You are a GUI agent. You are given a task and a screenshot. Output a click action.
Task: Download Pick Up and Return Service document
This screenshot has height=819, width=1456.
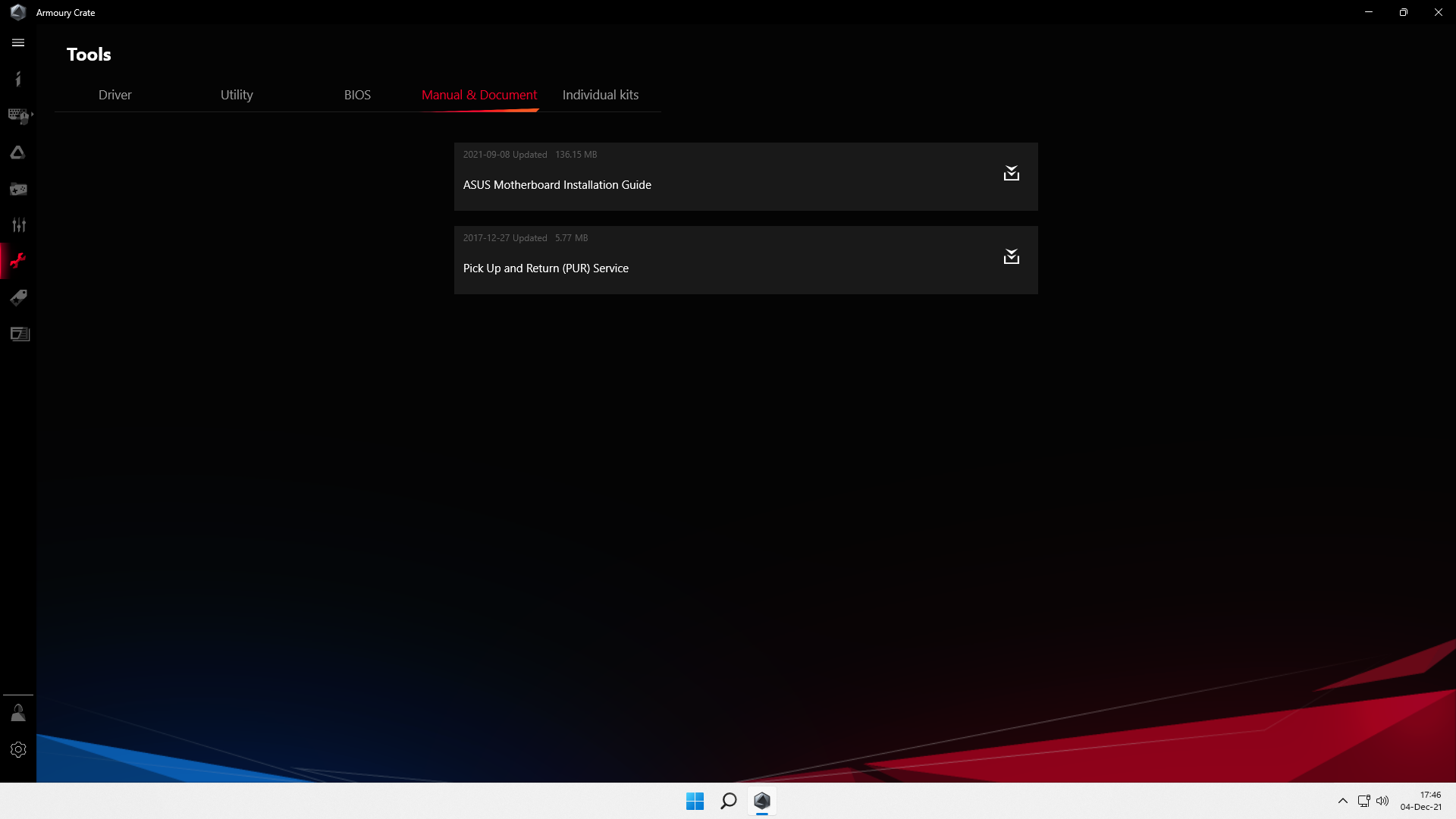pos(1011,257)
